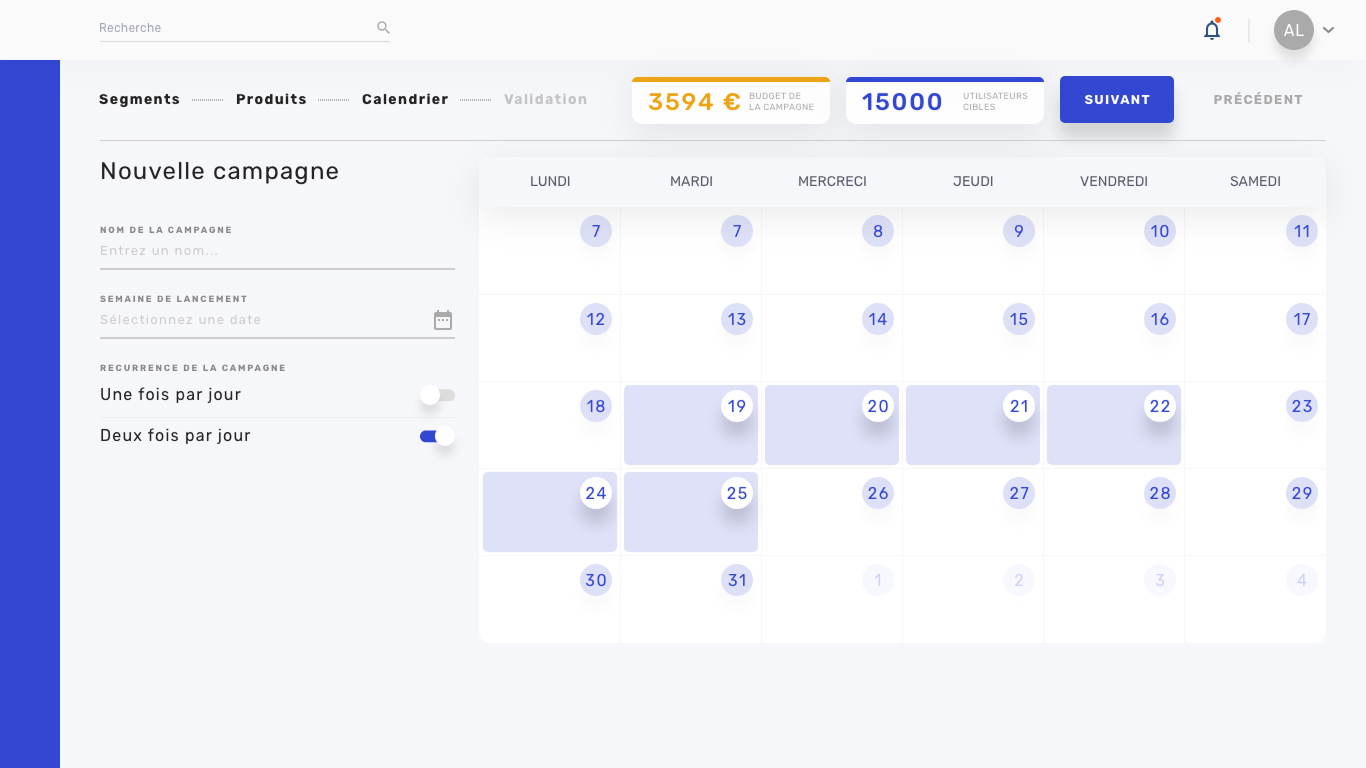This screenshot has height=768, width=1366.
Task: Select the Calendrier step
Action: 405,99
